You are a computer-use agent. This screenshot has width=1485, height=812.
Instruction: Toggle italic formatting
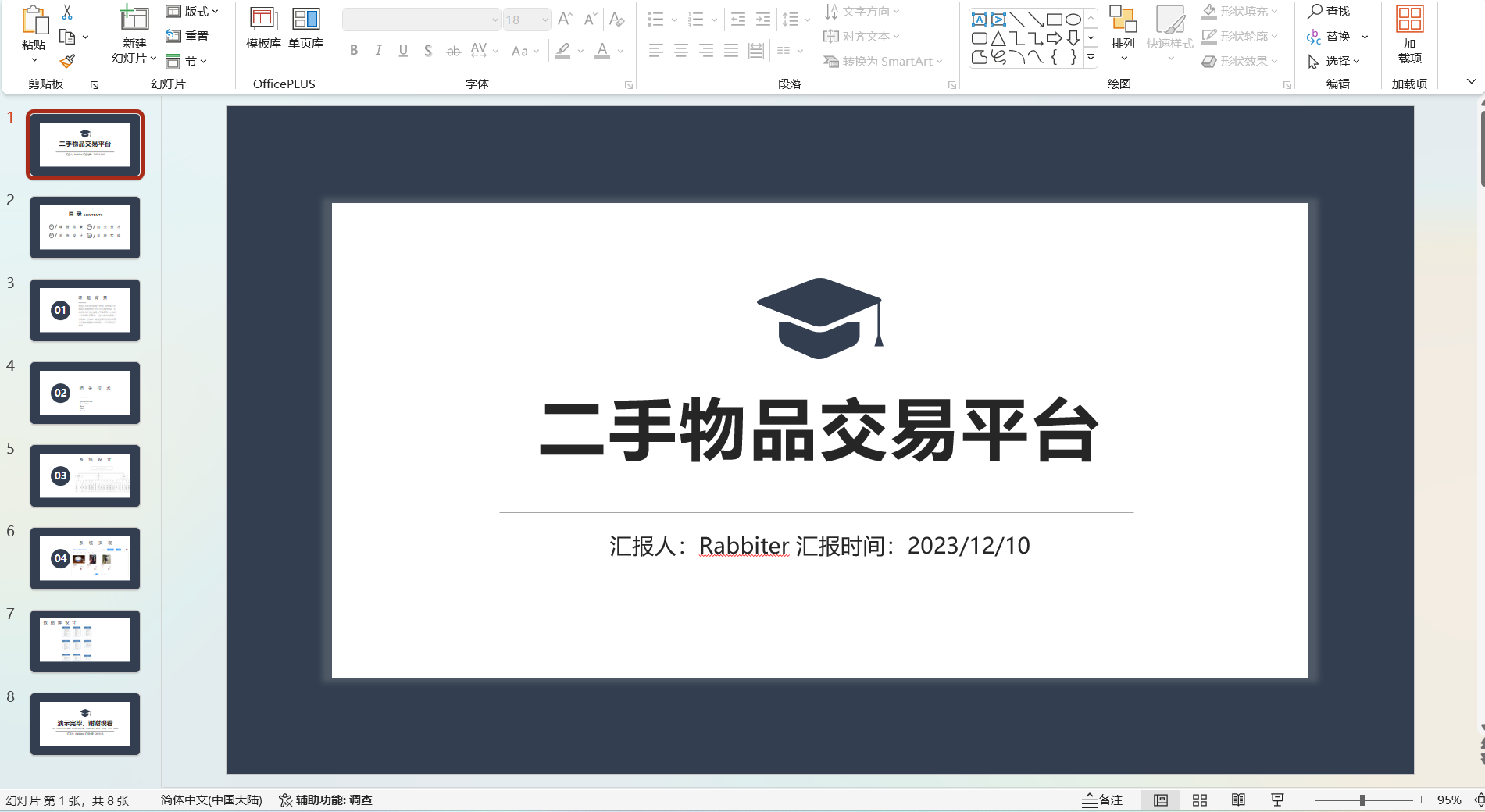click(378, 50)
